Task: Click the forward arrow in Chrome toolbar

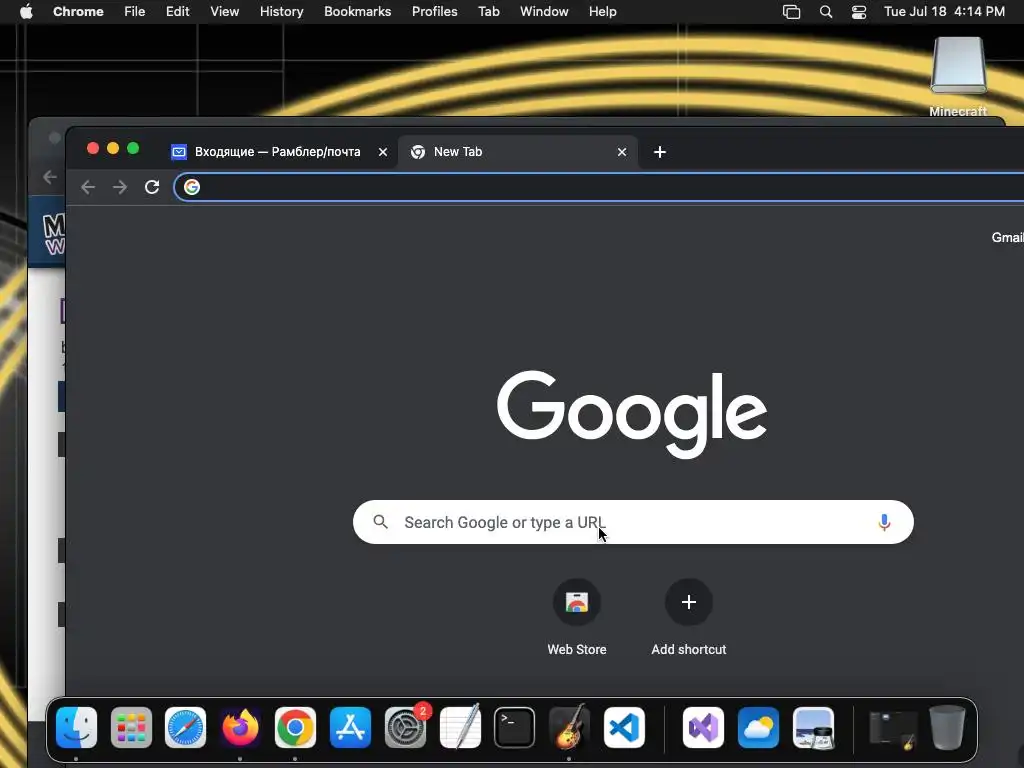Action: click(120, 187)
